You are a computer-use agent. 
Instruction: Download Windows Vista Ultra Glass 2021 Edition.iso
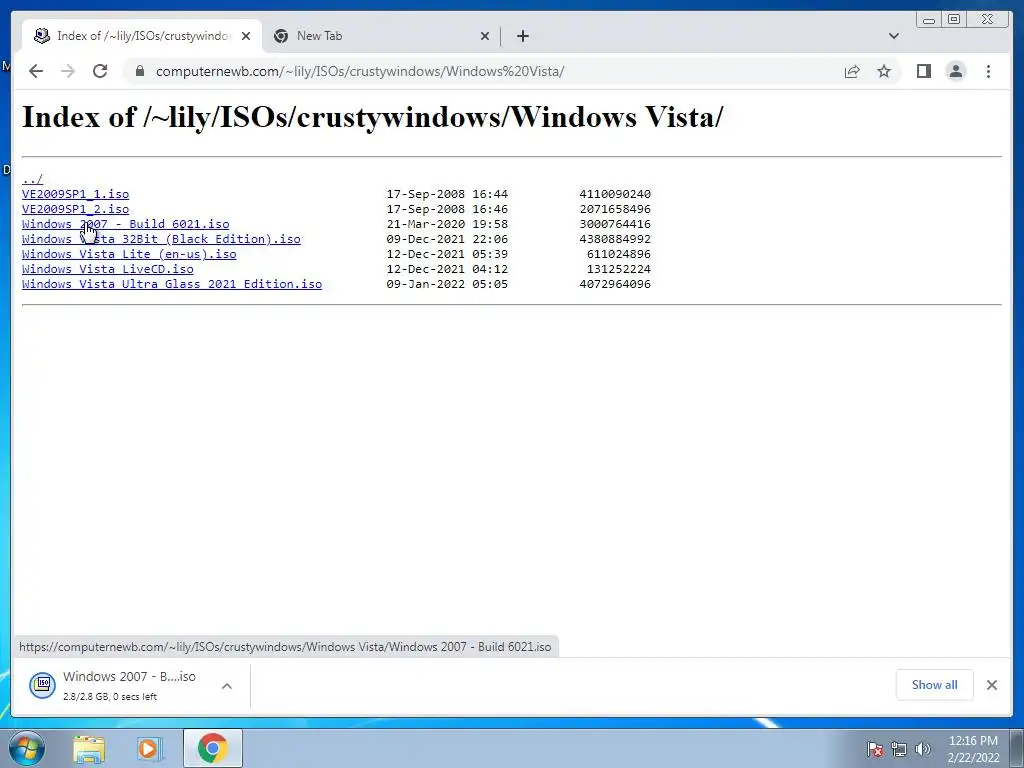click(172, 284)
